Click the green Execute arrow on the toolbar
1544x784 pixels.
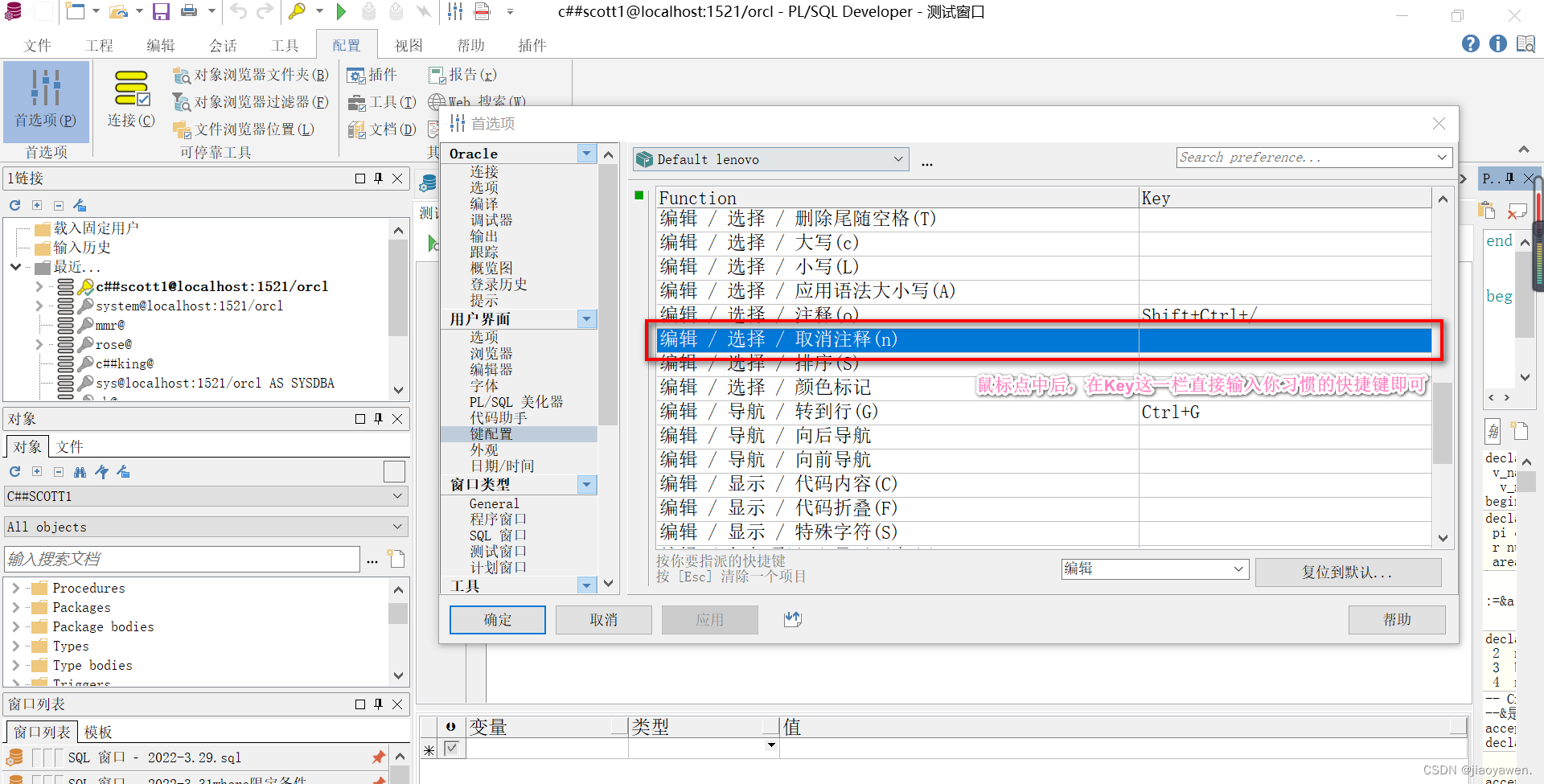[x=341, y=11]
